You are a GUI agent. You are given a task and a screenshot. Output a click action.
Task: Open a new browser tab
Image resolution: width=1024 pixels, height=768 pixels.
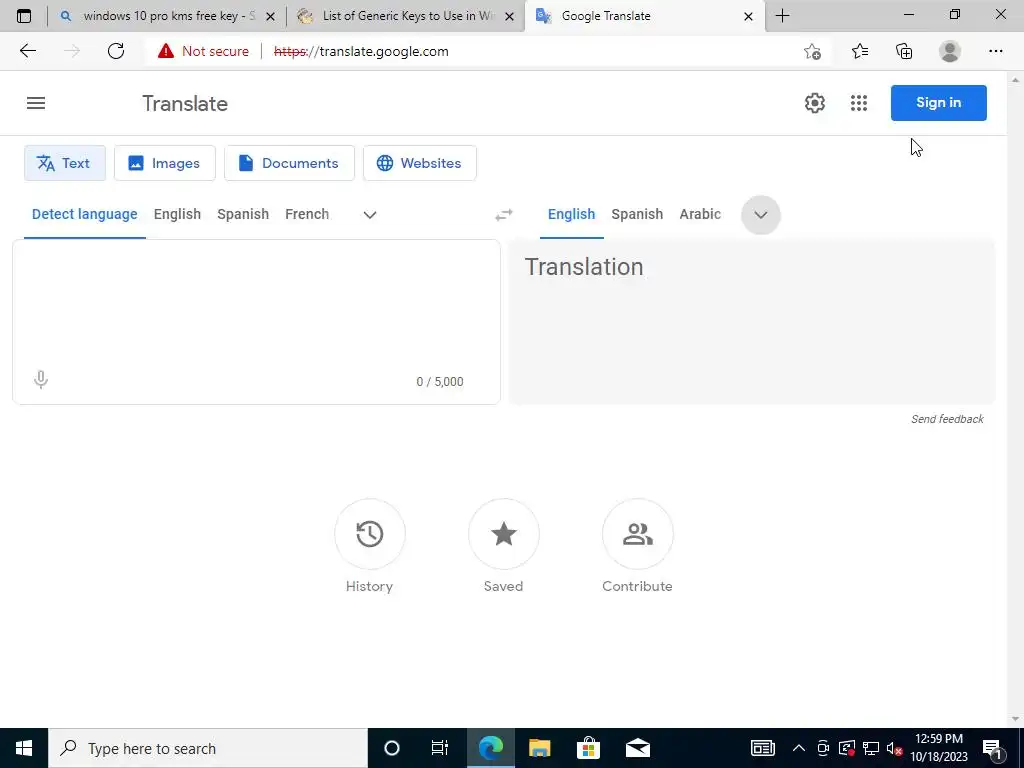[782, 16]
